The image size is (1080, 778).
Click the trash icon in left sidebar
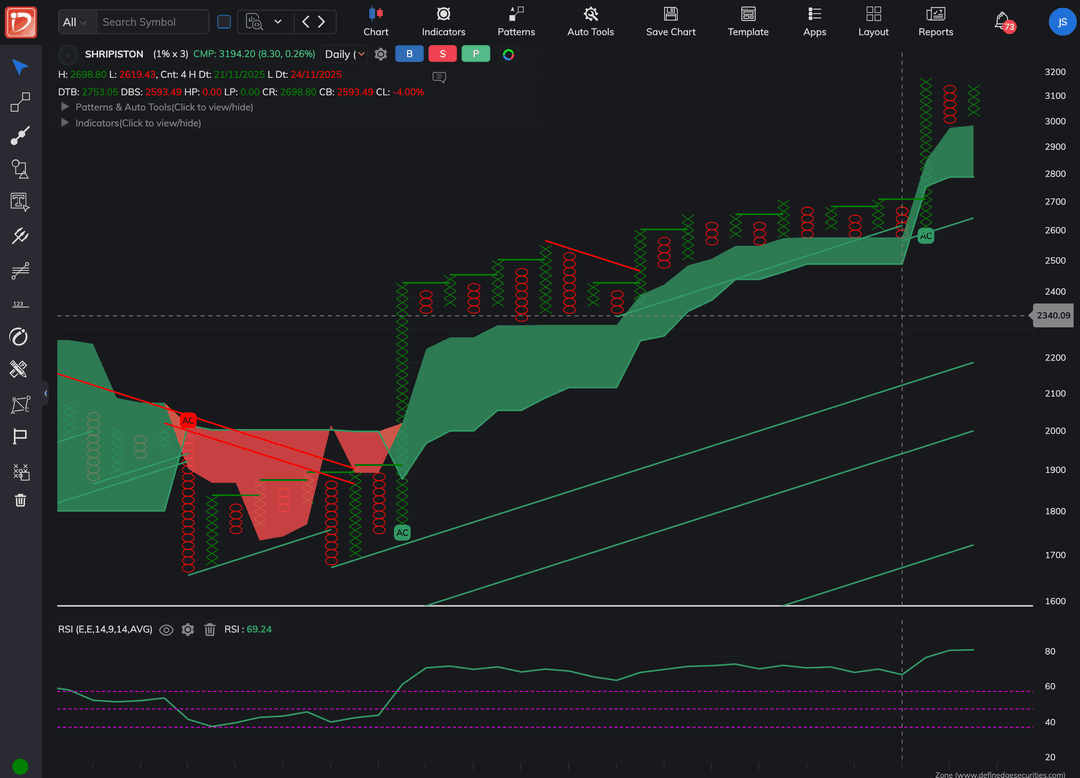[20, 500]
